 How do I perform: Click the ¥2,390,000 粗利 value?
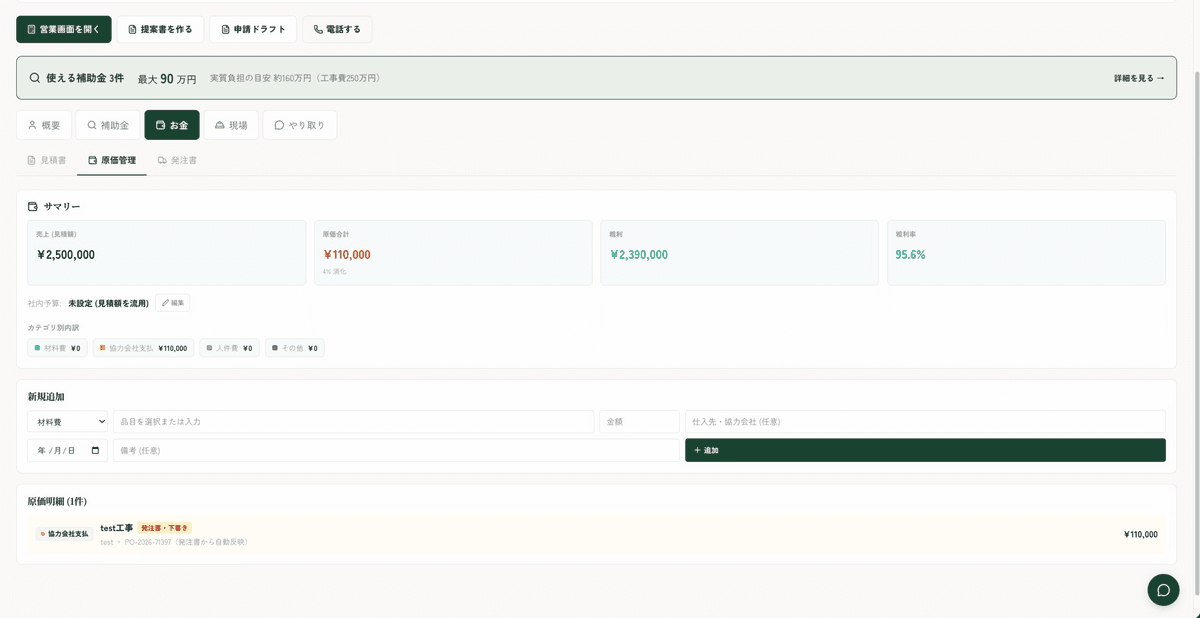point(639,255)
